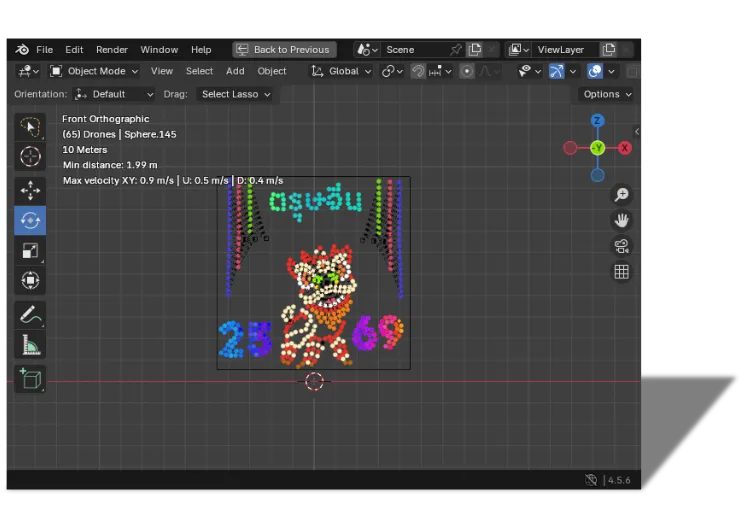743x528 pixels.
Task: Select the Scale tool
Action: (30, 250)
